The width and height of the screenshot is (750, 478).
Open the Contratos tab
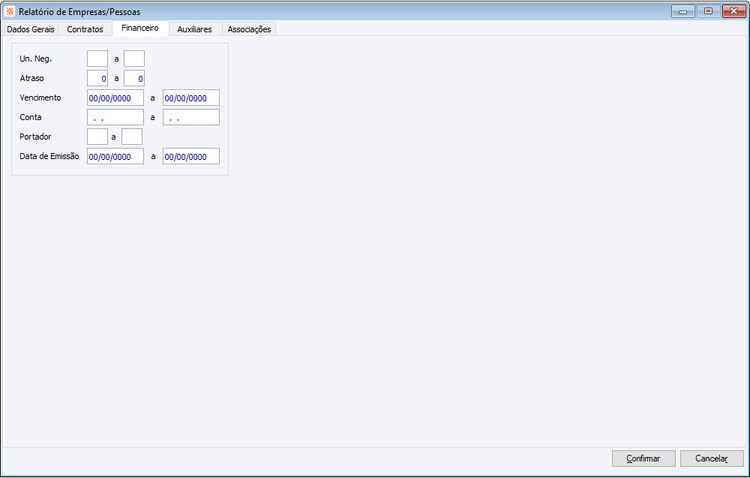[85, 29]
